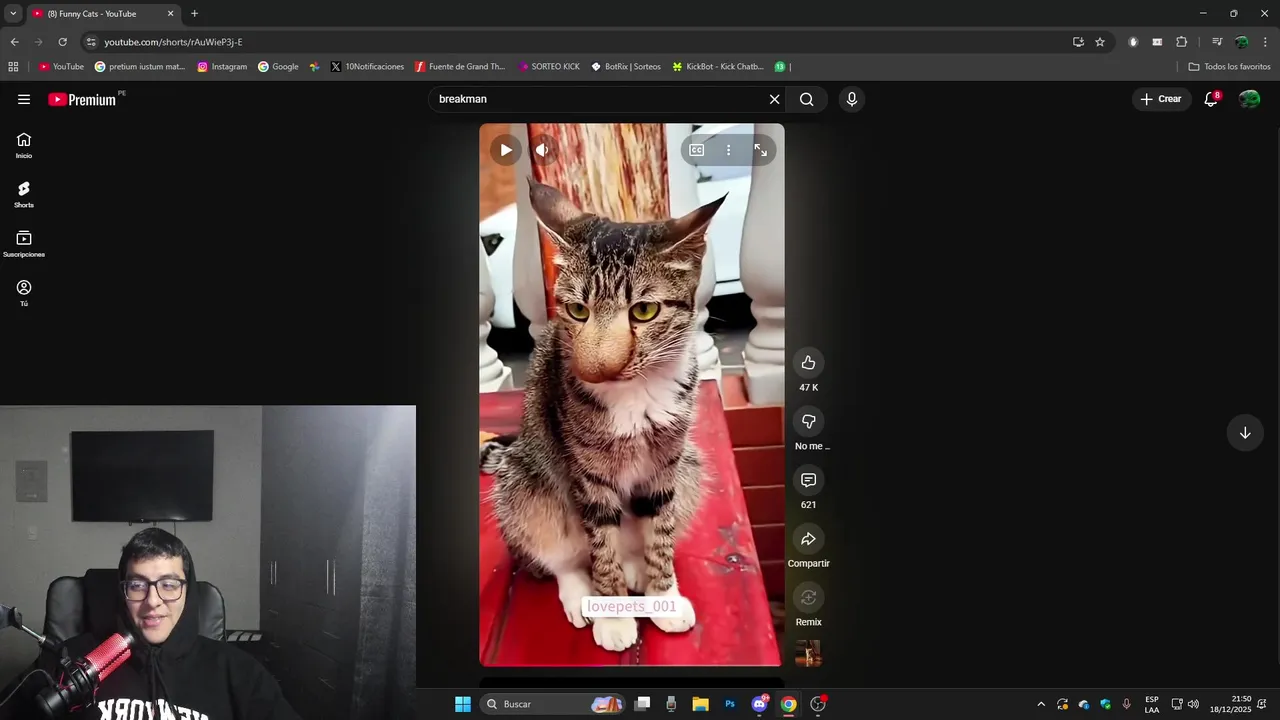Click the breakman search field
The height and width of the screenshot is (720, 1280).
point(598,99)
